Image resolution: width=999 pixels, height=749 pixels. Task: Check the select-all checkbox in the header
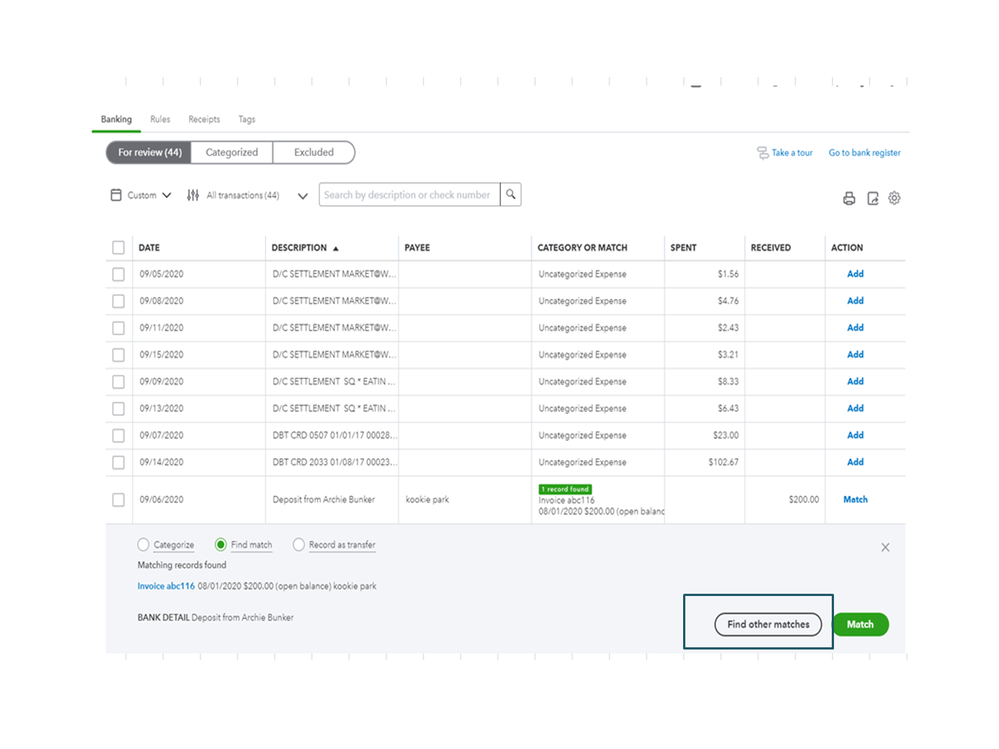(x=119, y=247)
